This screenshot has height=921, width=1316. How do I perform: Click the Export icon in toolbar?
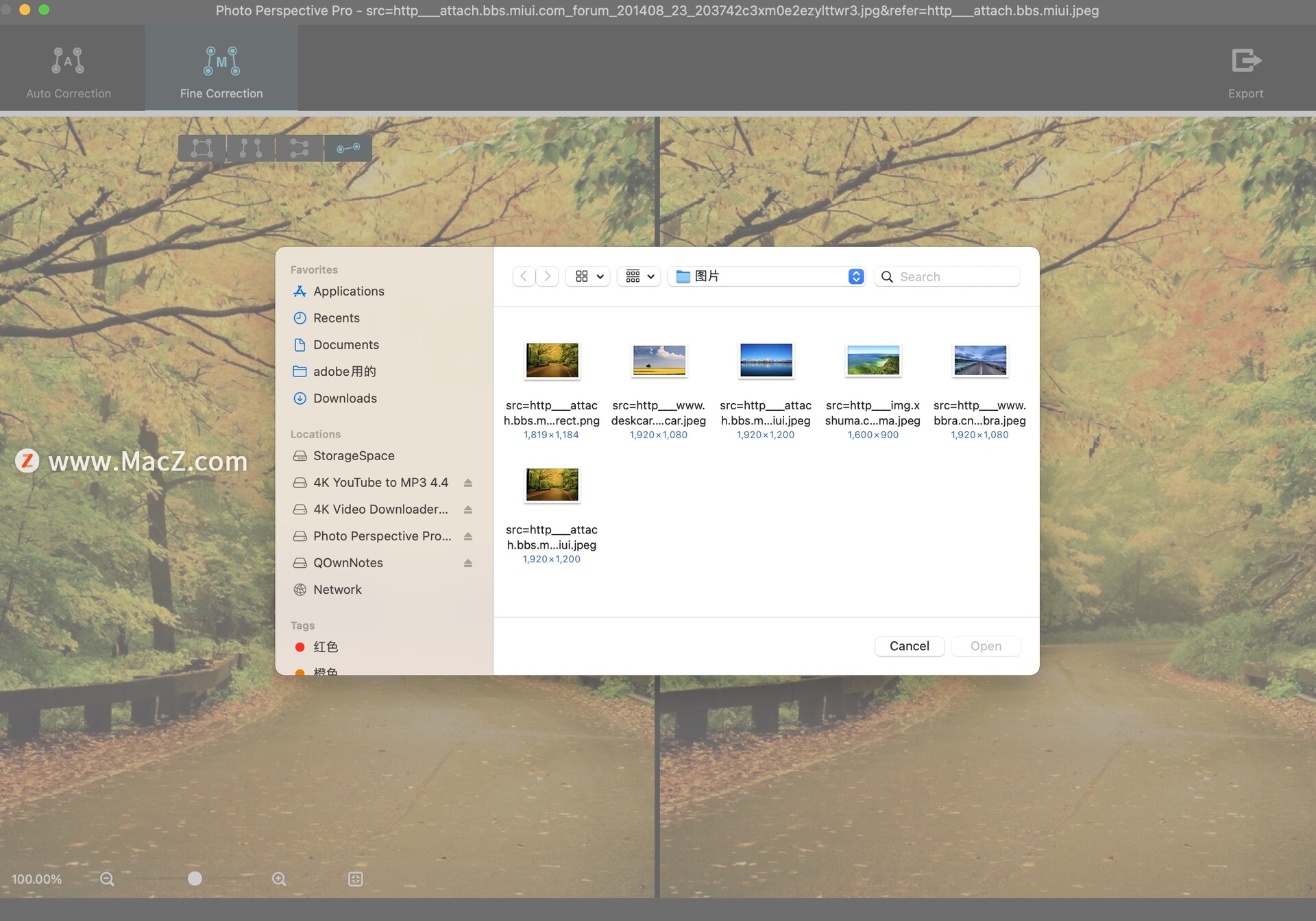(x=1245, y=61)
